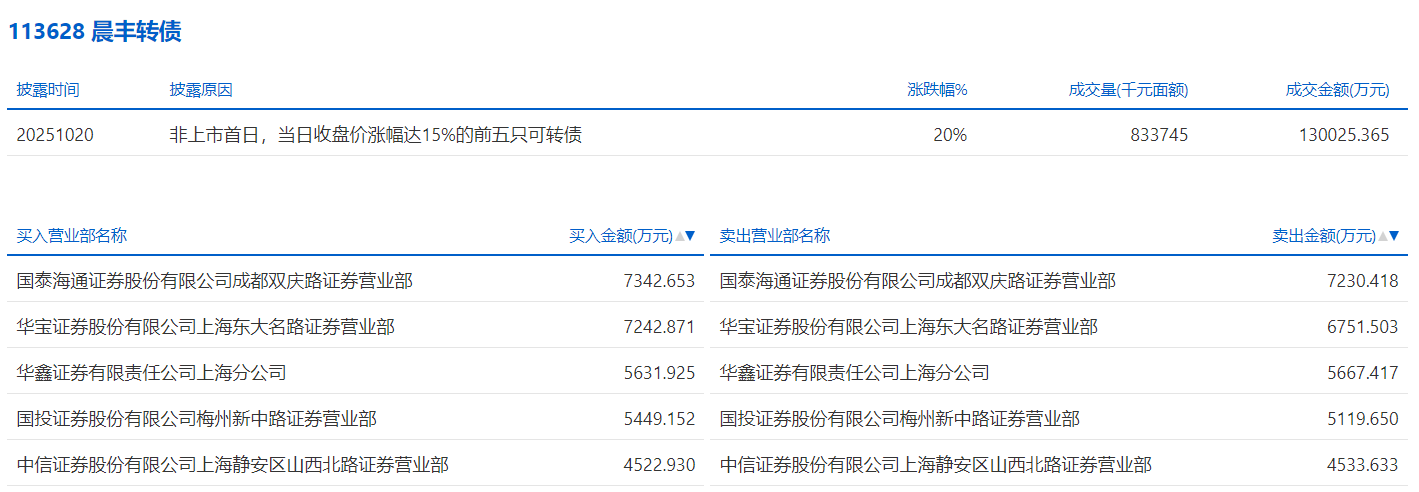This screenshot has width=1419, height=492.
Task: Click the 披露时间 column header
Action: tap(48, 90)
